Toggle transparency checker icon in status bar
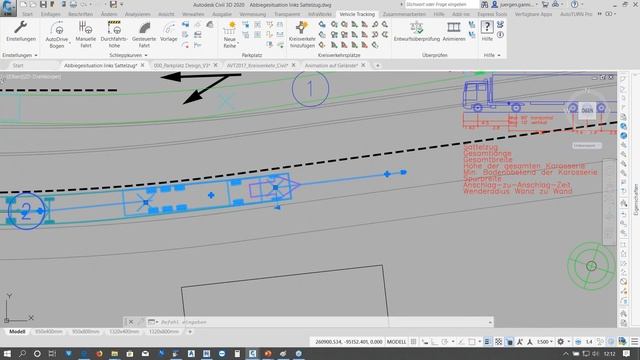 pos(498,342)
